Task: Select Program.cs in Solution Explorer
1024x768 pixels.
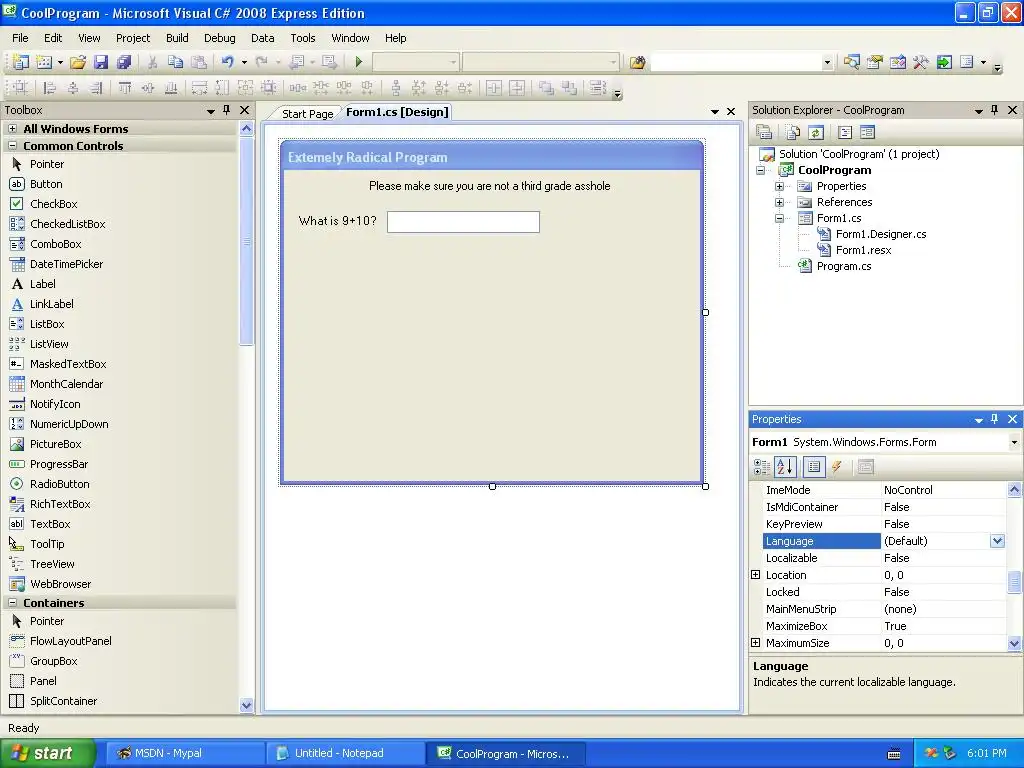Action: click(x=844, y=266)
